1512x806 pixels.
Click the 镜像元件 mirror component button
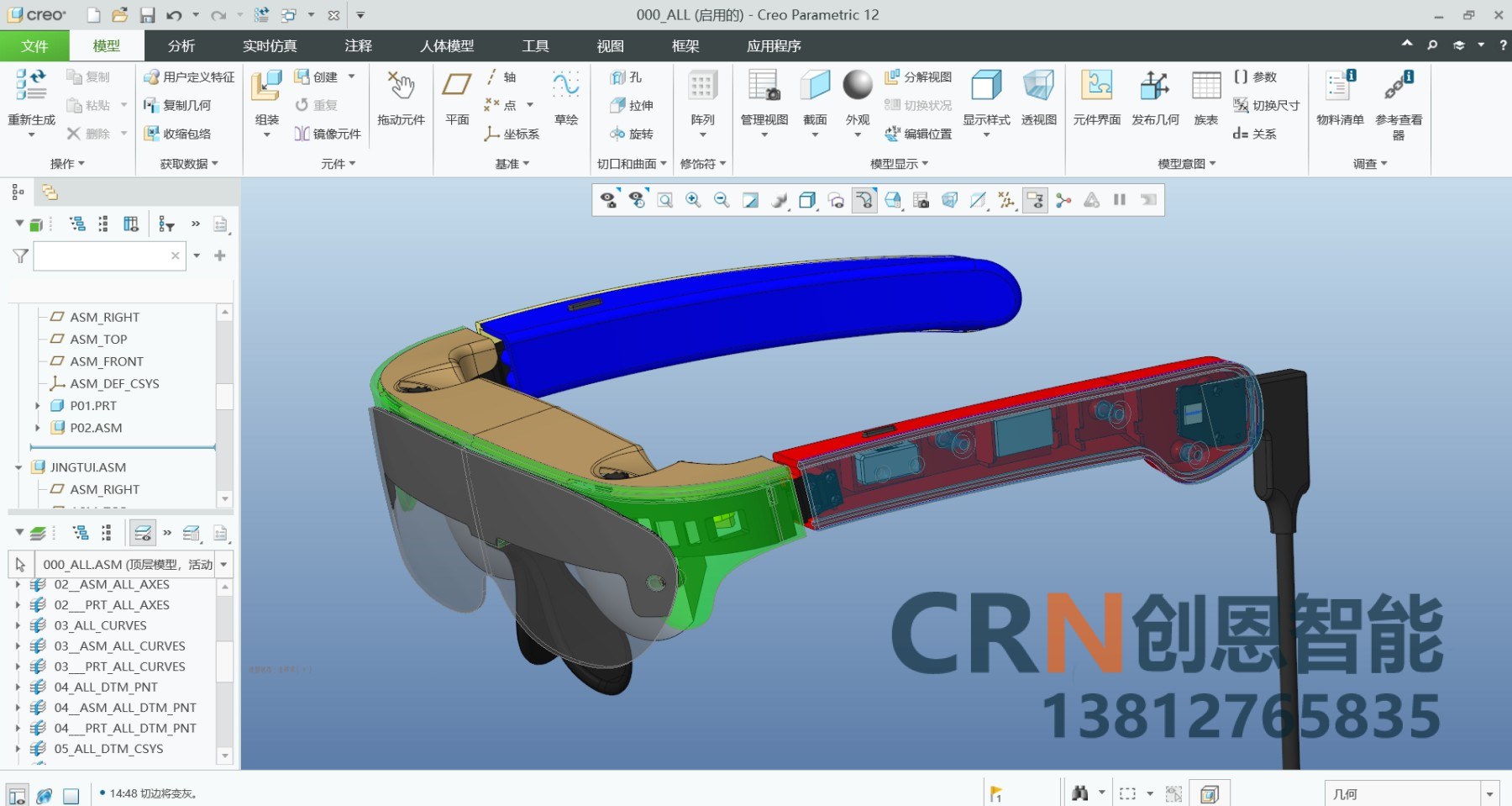328,134
